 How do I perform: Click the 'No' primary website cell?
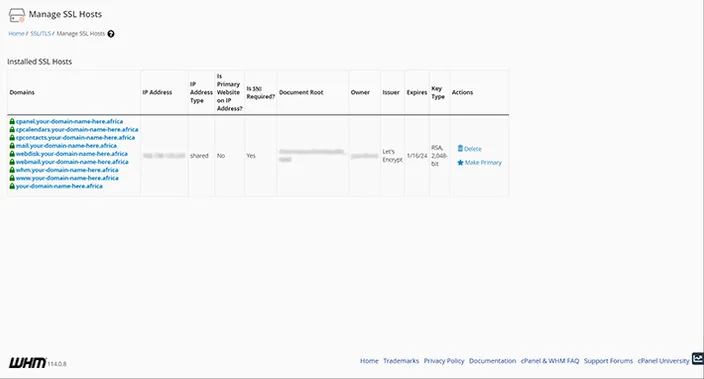click(221, 155)
